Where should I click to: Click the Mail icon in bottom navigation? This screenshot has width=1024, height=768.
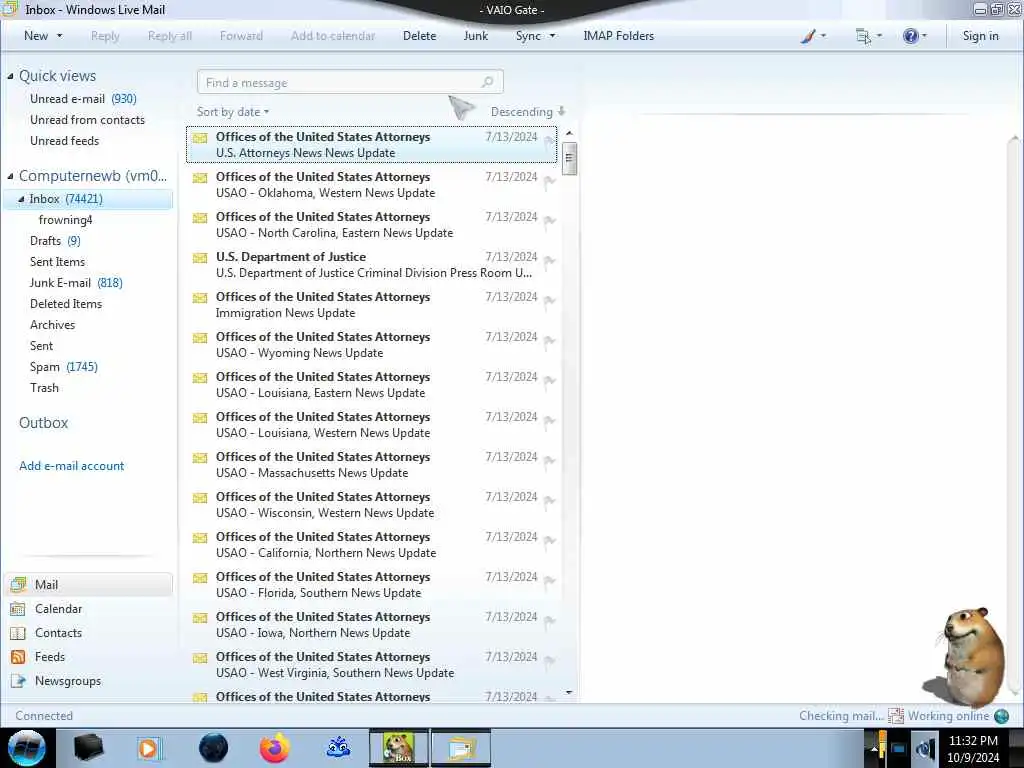(18, 584)
